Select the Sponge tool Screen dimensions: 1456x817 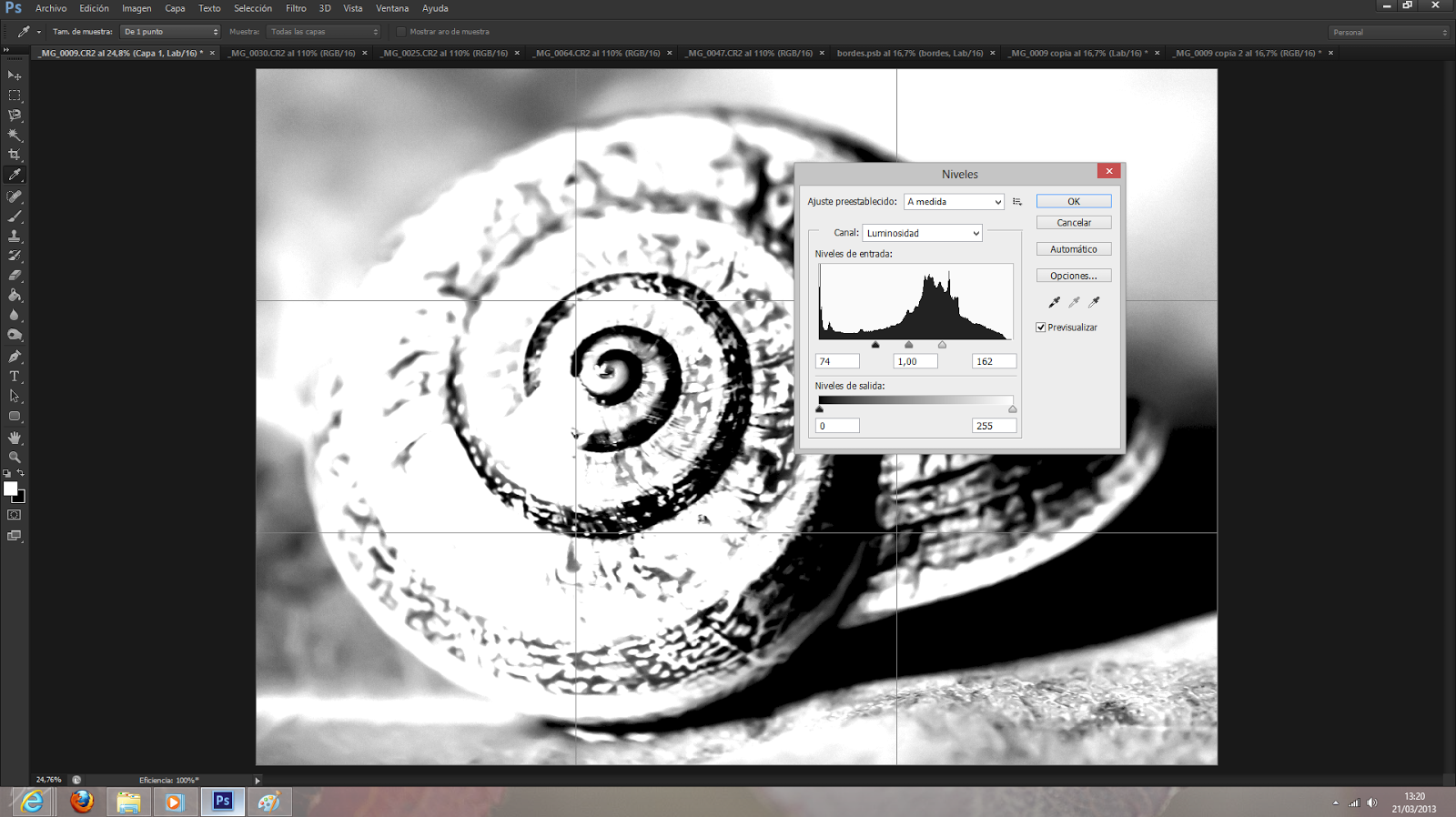(x=15, y=336)
